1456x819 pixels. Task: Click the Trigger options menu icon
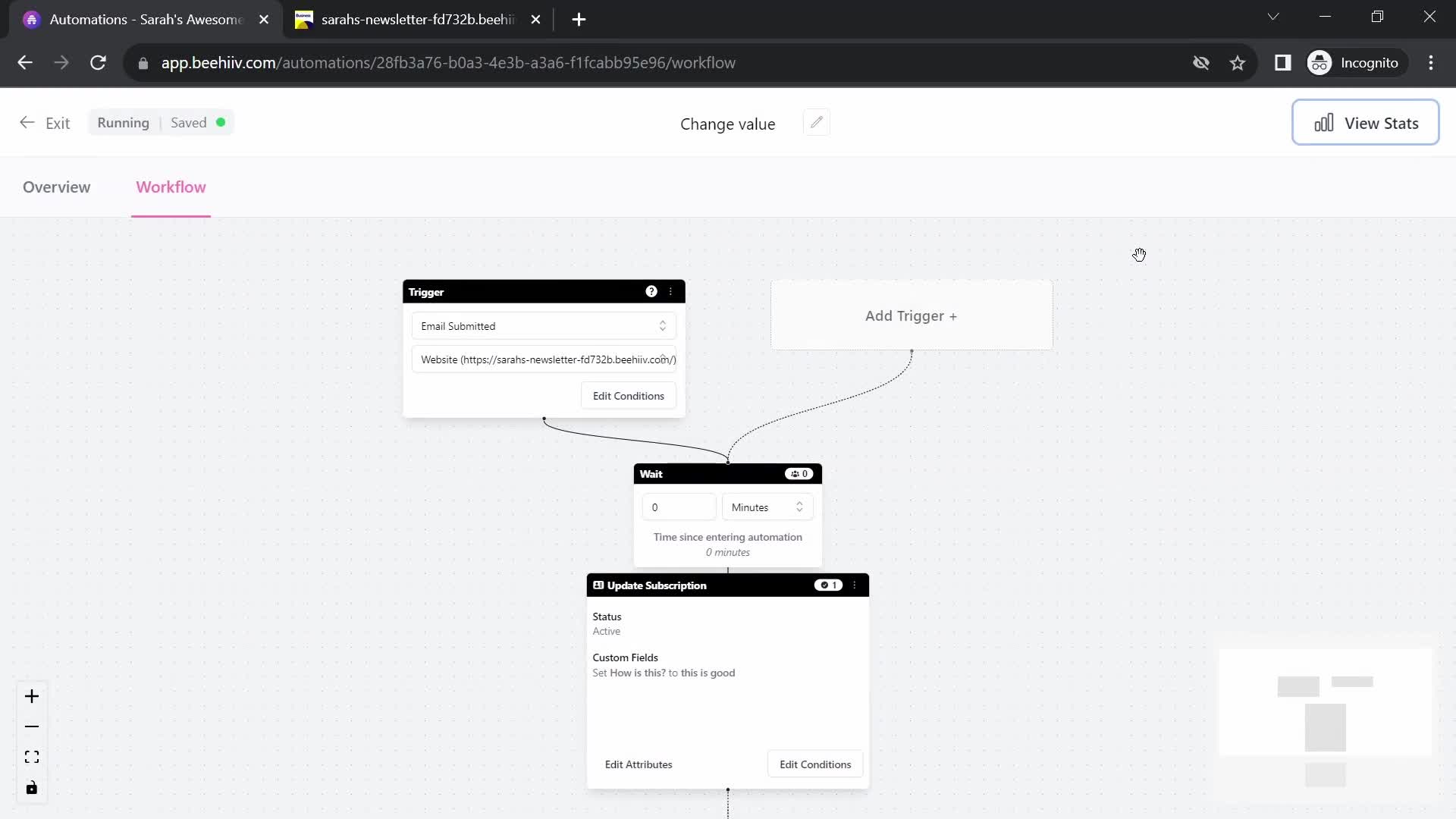pos(671,291)
